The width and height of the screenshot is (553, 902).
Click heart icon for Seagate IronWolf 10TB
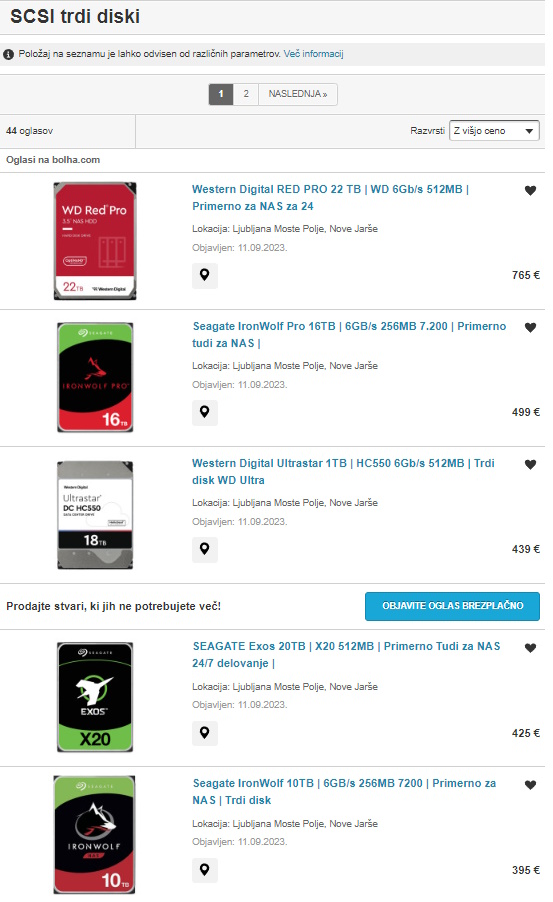[530, 785]
